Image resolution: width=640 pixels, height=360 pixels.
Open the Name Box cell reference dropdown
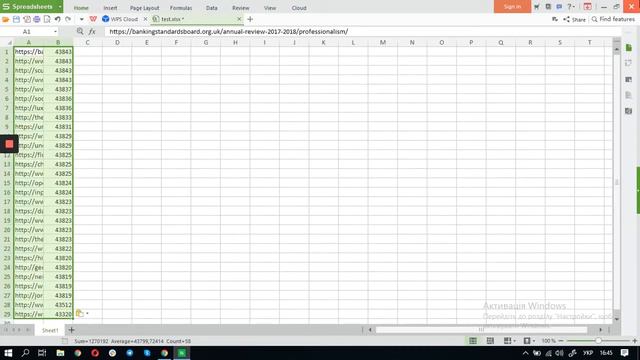tap(55, 31)
